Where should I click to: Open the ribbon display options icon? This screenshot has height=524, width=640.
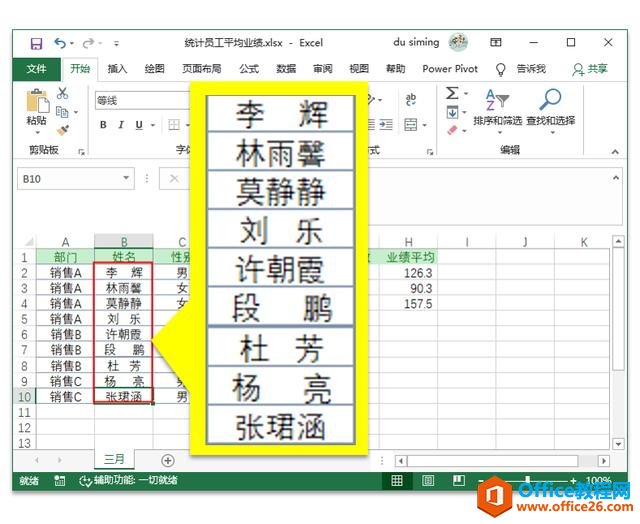tap(496, 42)
